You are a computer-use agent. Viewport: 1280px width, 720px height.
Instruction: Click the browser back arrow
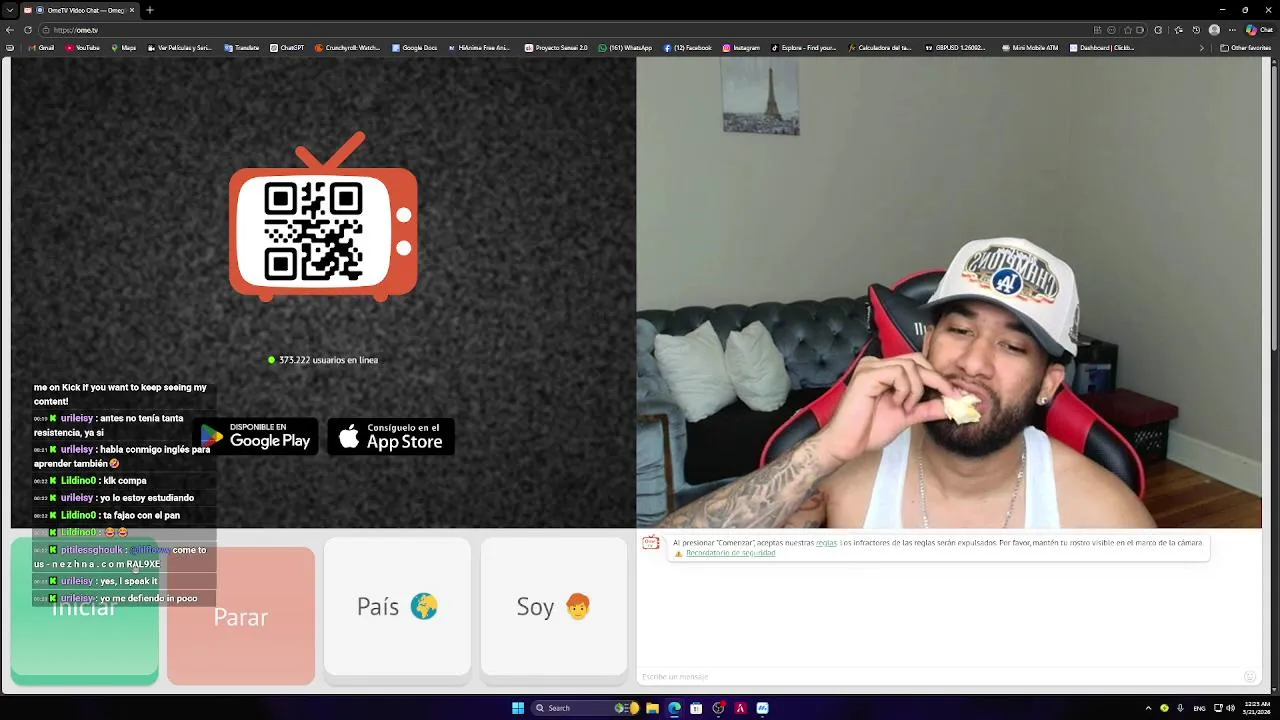tap(10, 30)
